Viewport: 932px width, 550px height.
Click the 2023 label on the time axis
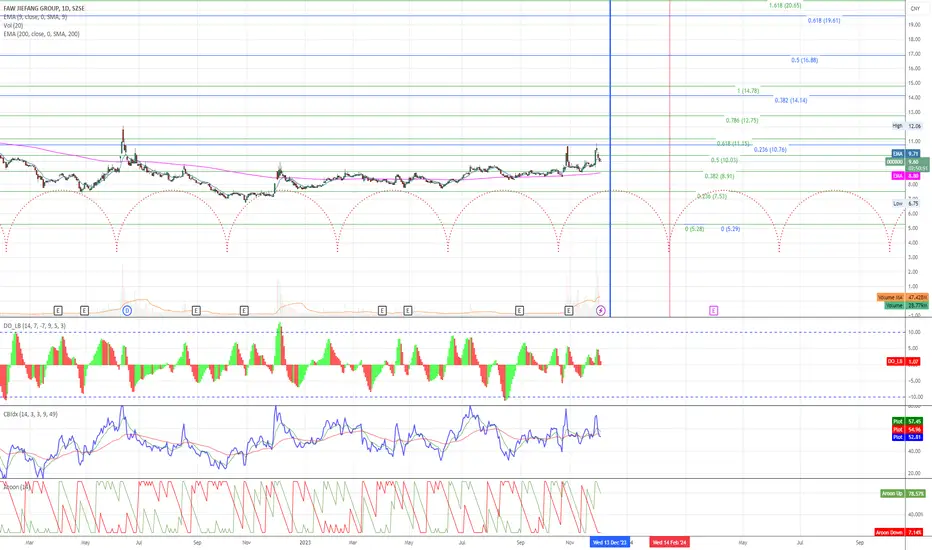306,542
